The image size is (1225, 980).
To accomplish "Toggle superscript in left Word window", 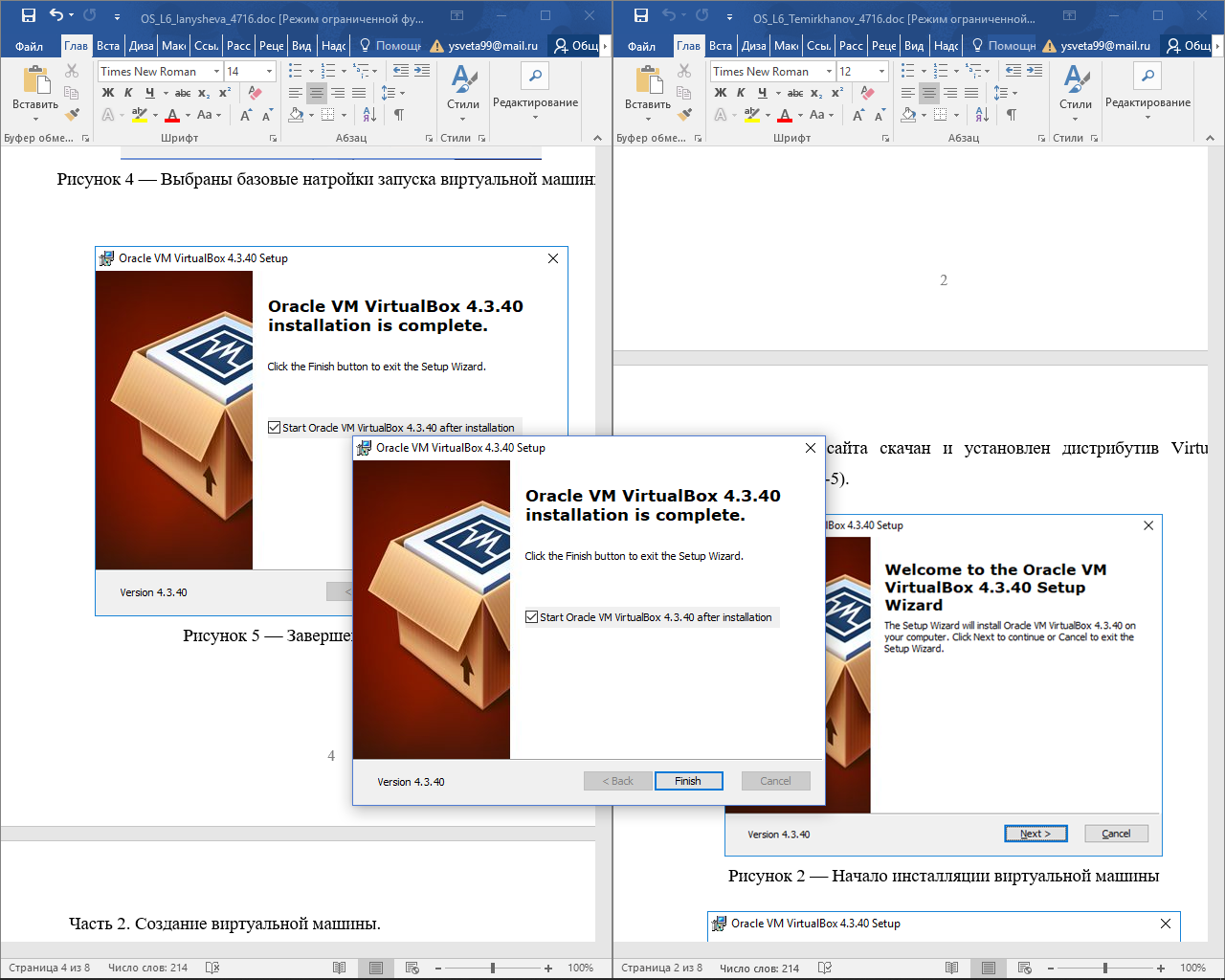I will (x=225, y=93).
